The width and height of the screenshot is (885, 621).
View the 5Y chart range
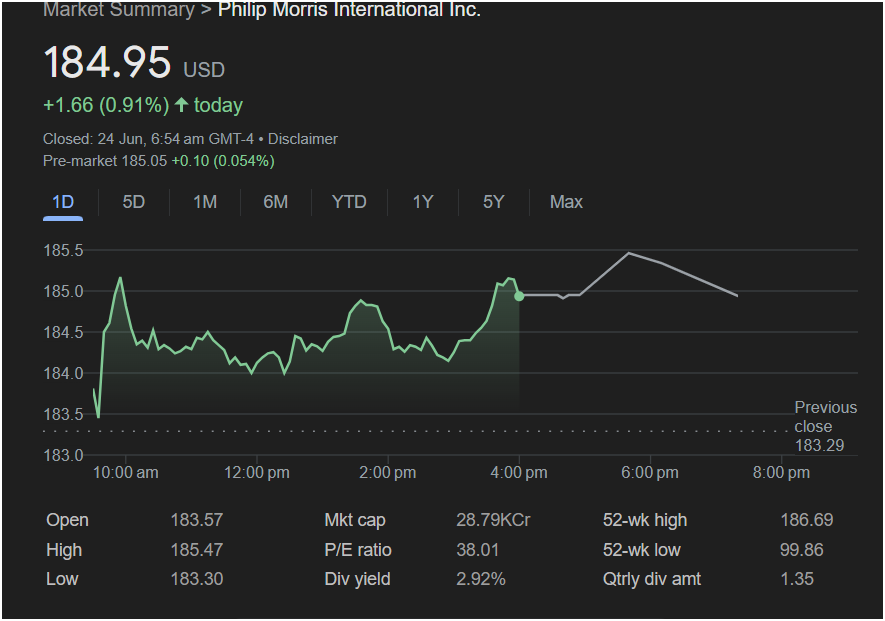coord(493,202)
